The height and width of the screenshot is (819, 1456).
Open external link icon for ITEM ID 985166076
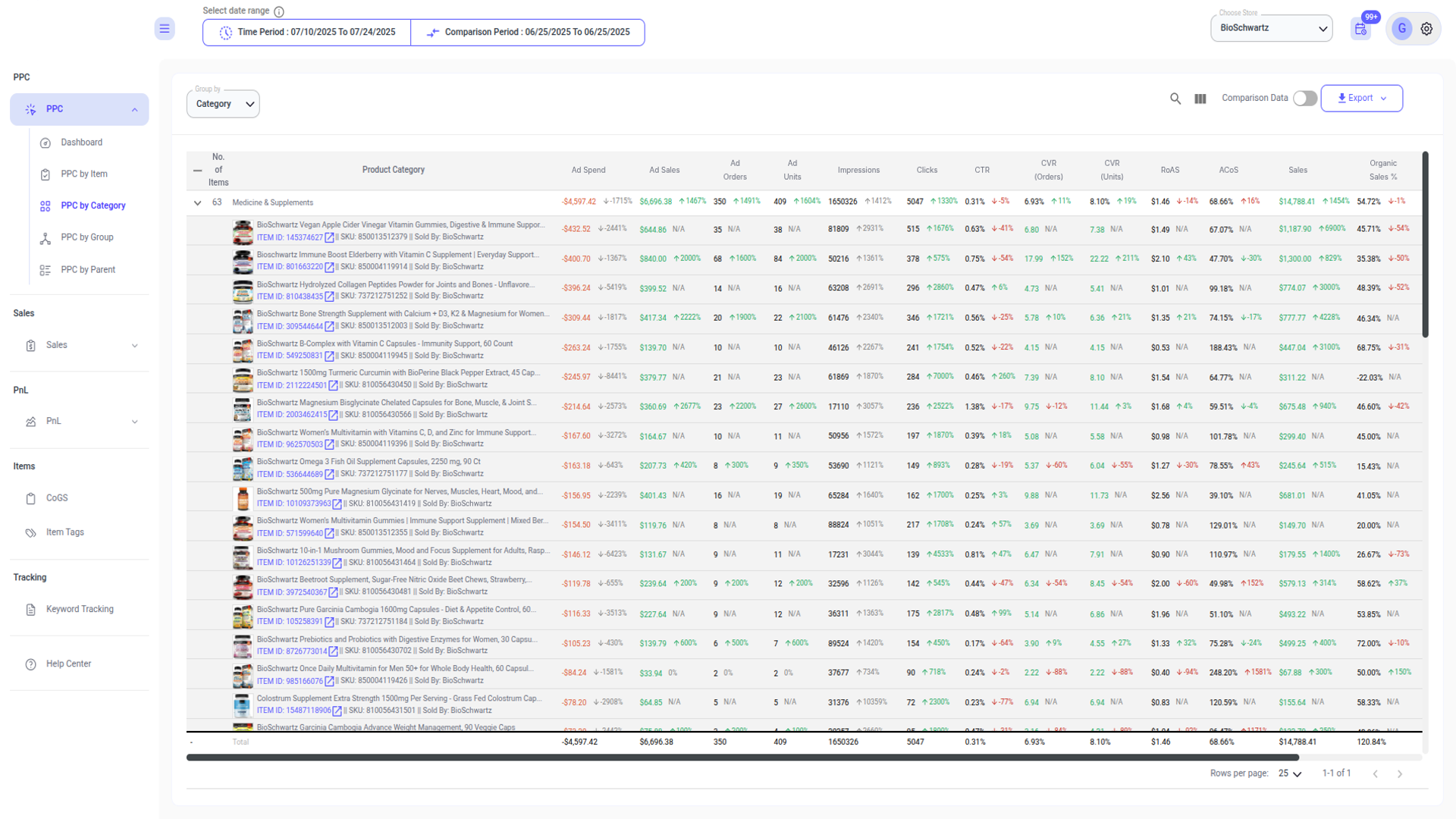click(x=329, y=682)
